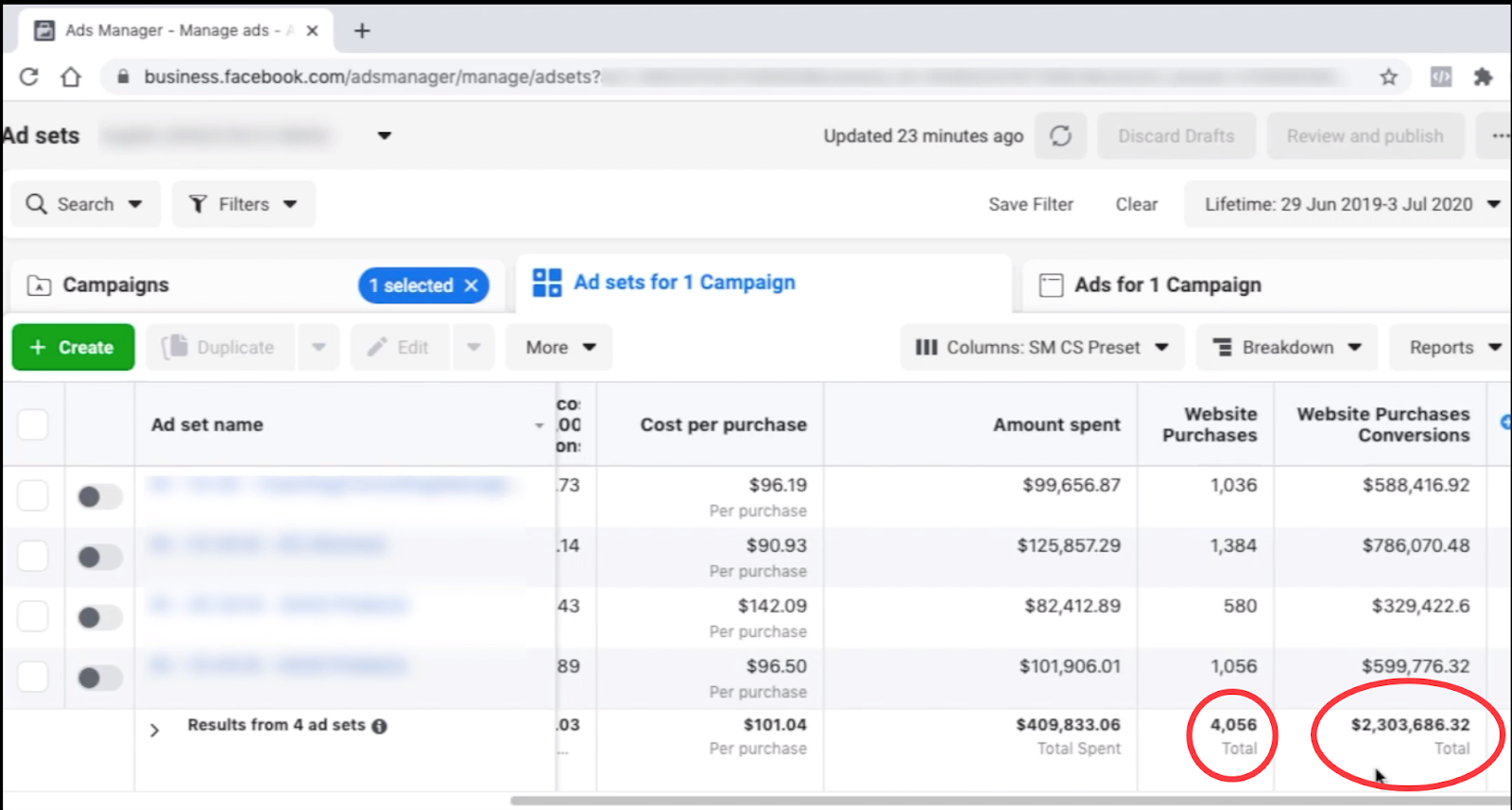Screen dimensions: 1512x810
Task: Clear the applied filters
Action: point(1137,204)
